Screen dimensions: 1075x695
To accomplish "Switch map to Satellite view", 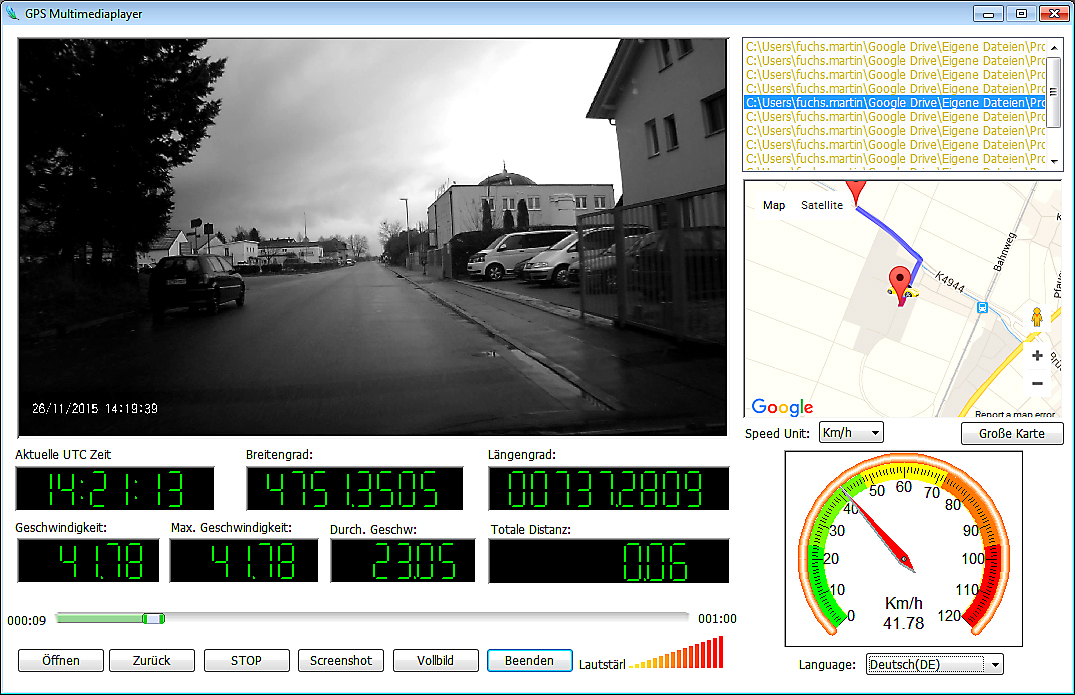I will [x=821, y=205].
